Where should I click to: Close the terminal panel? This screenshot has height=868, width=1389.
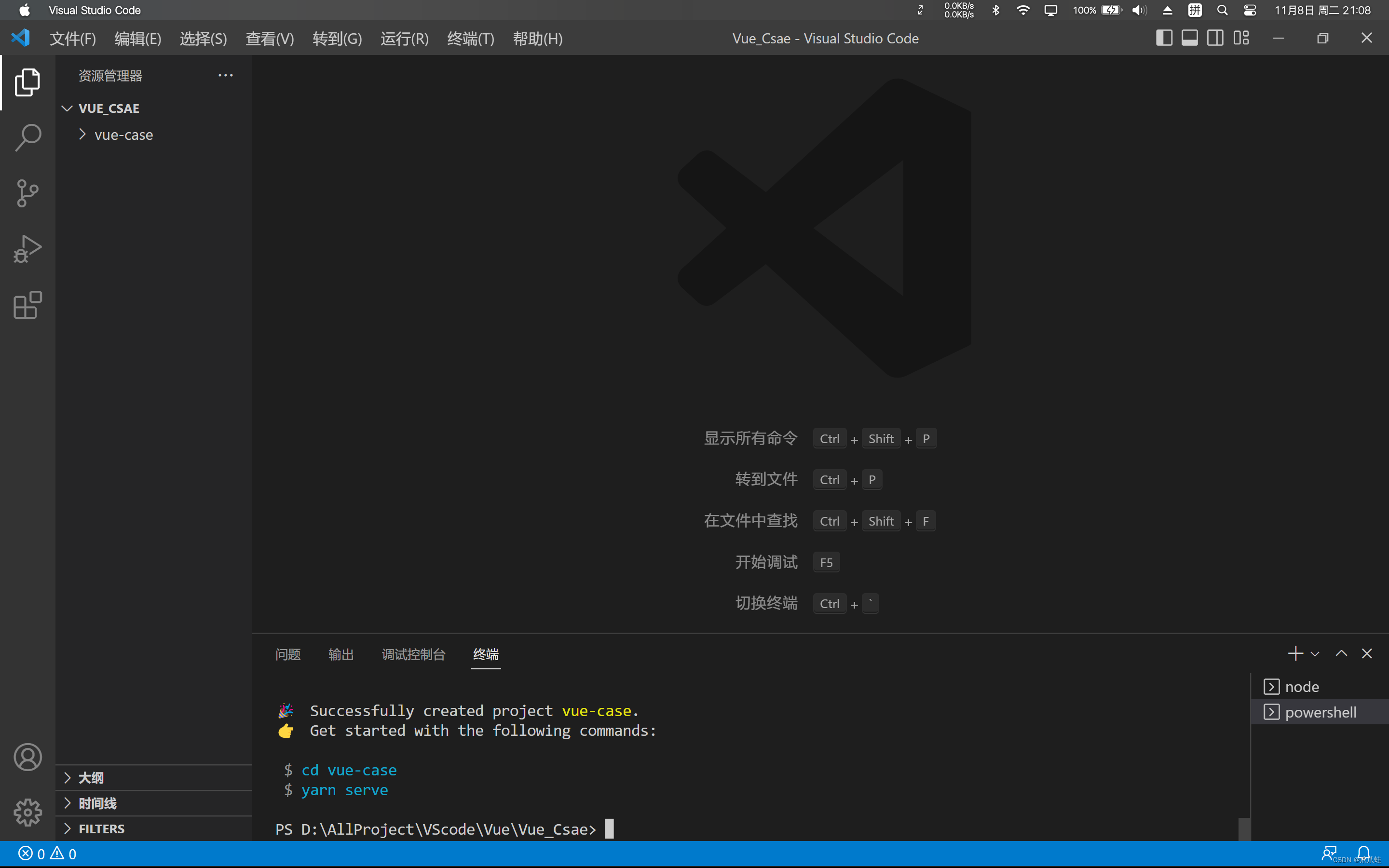(1367, 653)
